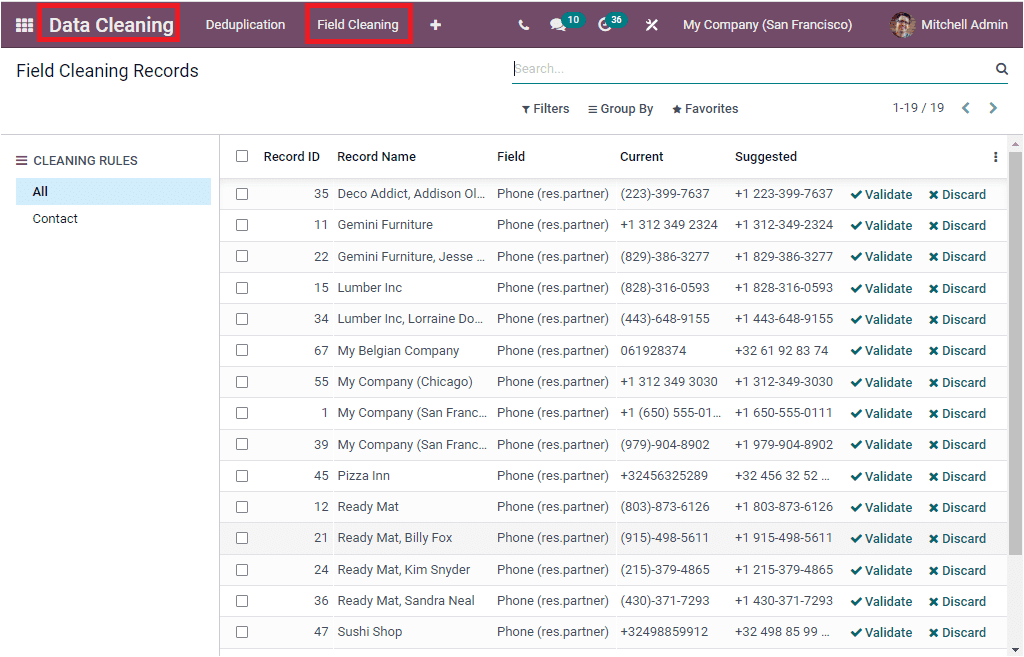Validate the Sushi Shop phone suggestion
The height and width of the screenshot is (657, 1024).
point(881,632)
